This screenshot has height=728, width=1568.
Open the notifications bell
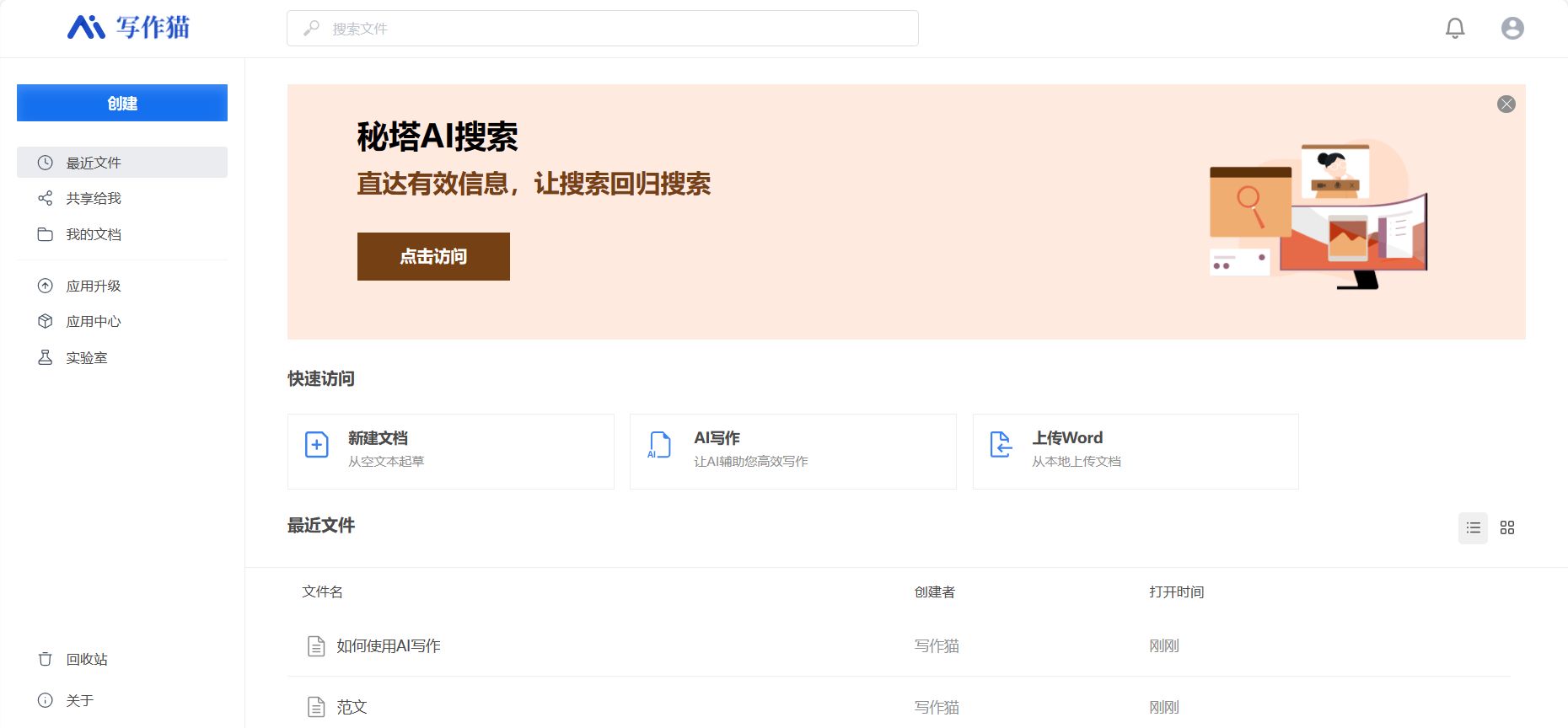click(1455, 28)
